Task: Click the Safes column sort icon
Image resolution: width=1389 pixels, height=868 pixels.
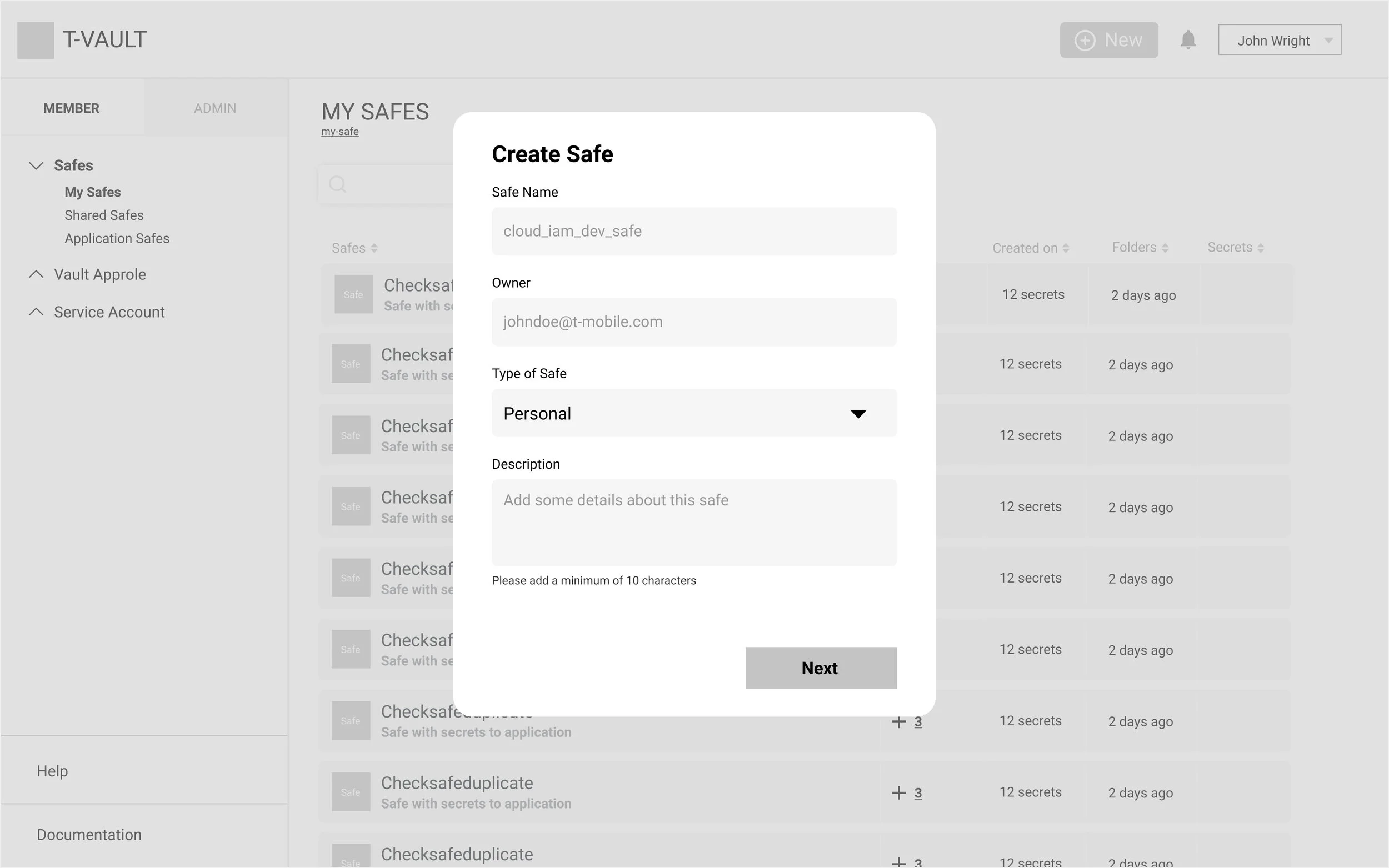Action: click(x=374, y=248)
